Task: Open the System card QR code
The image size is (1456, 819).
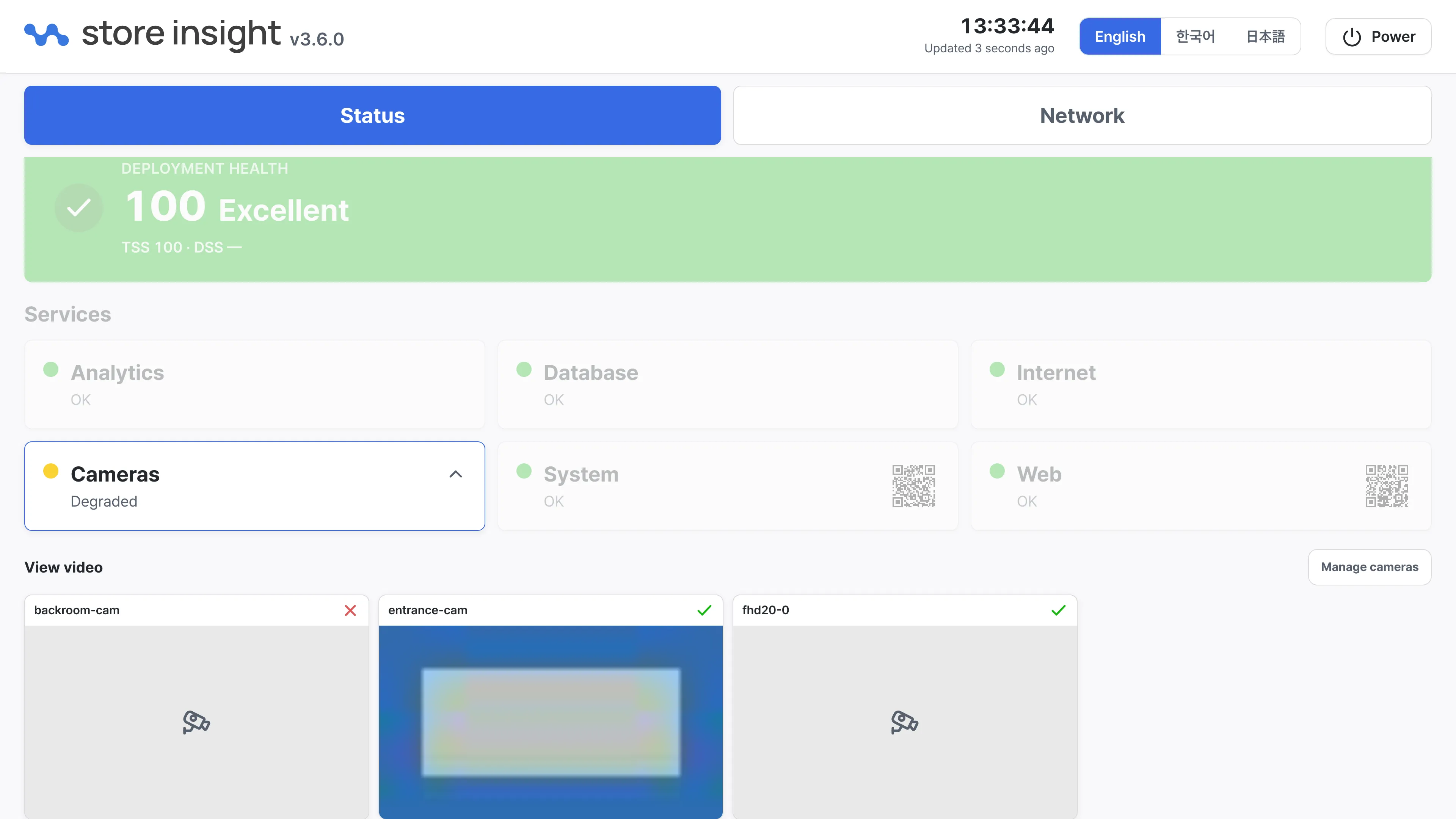Action: (913, 486)
